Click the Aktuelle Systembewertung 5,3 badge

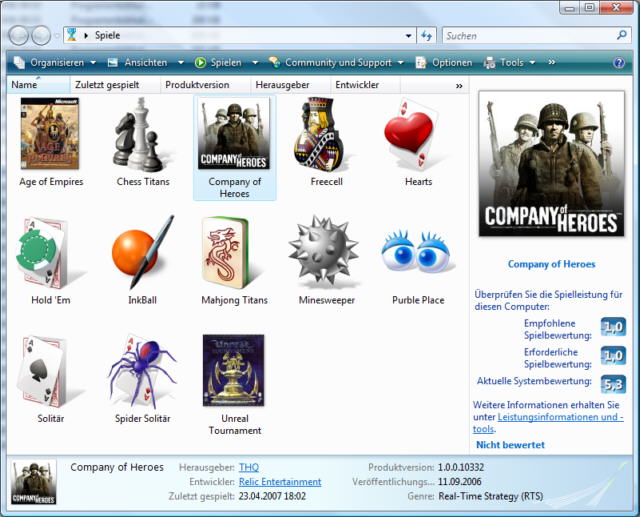pos(613,384)
